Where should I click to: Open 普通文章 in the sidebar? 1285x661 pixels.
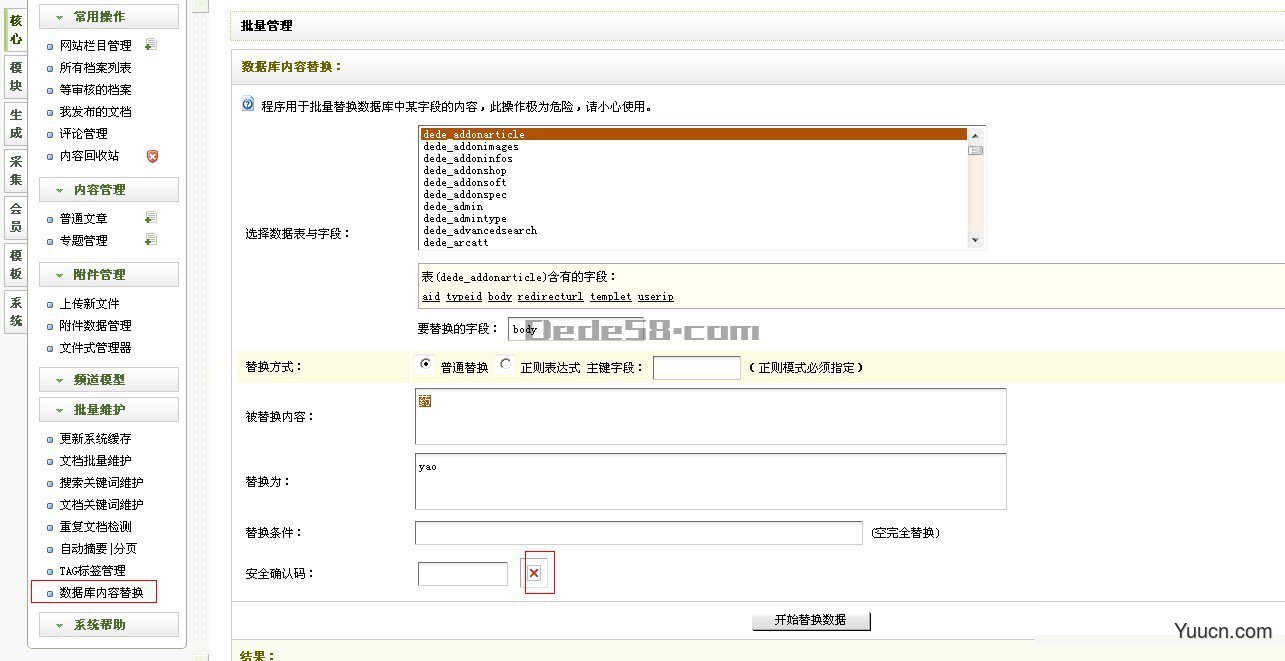(x=83, y=218)
